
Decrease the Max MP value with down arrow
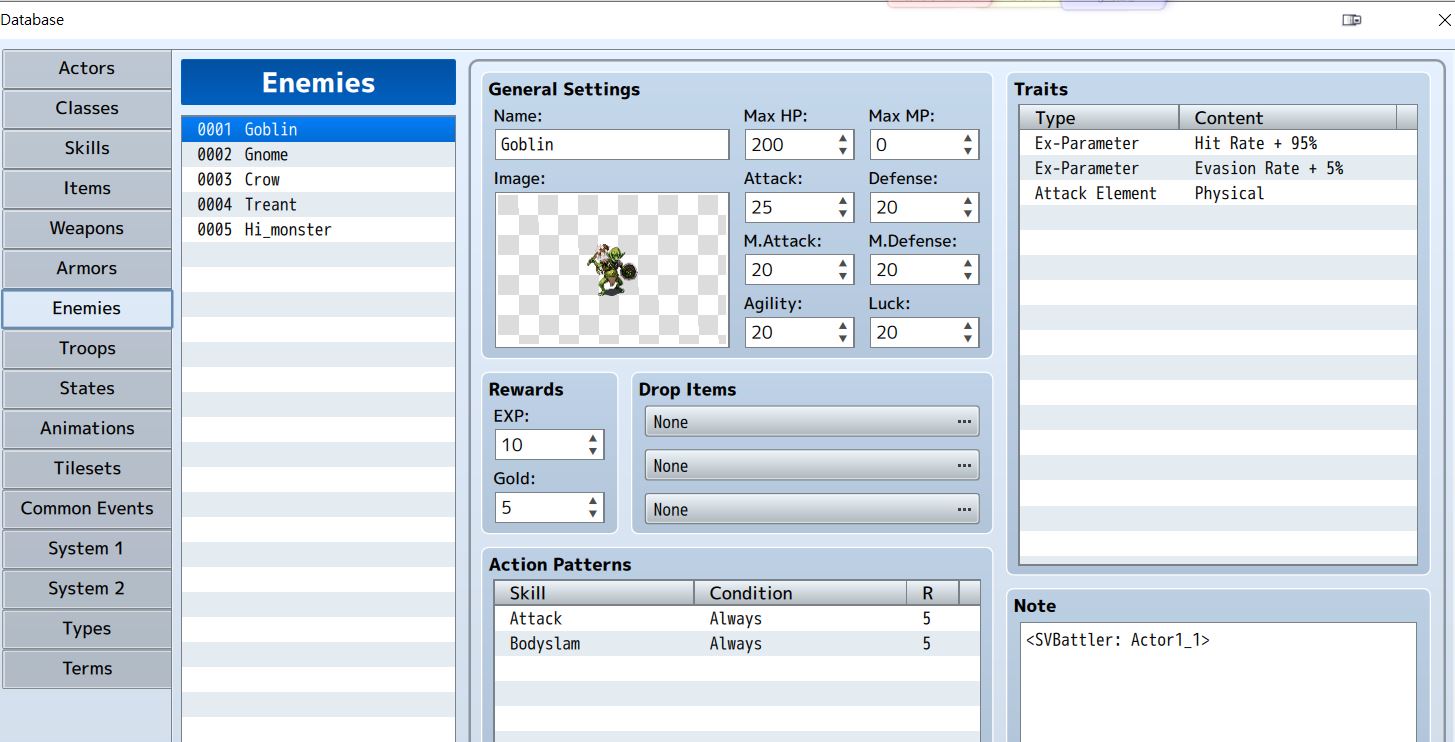point(968,151)
